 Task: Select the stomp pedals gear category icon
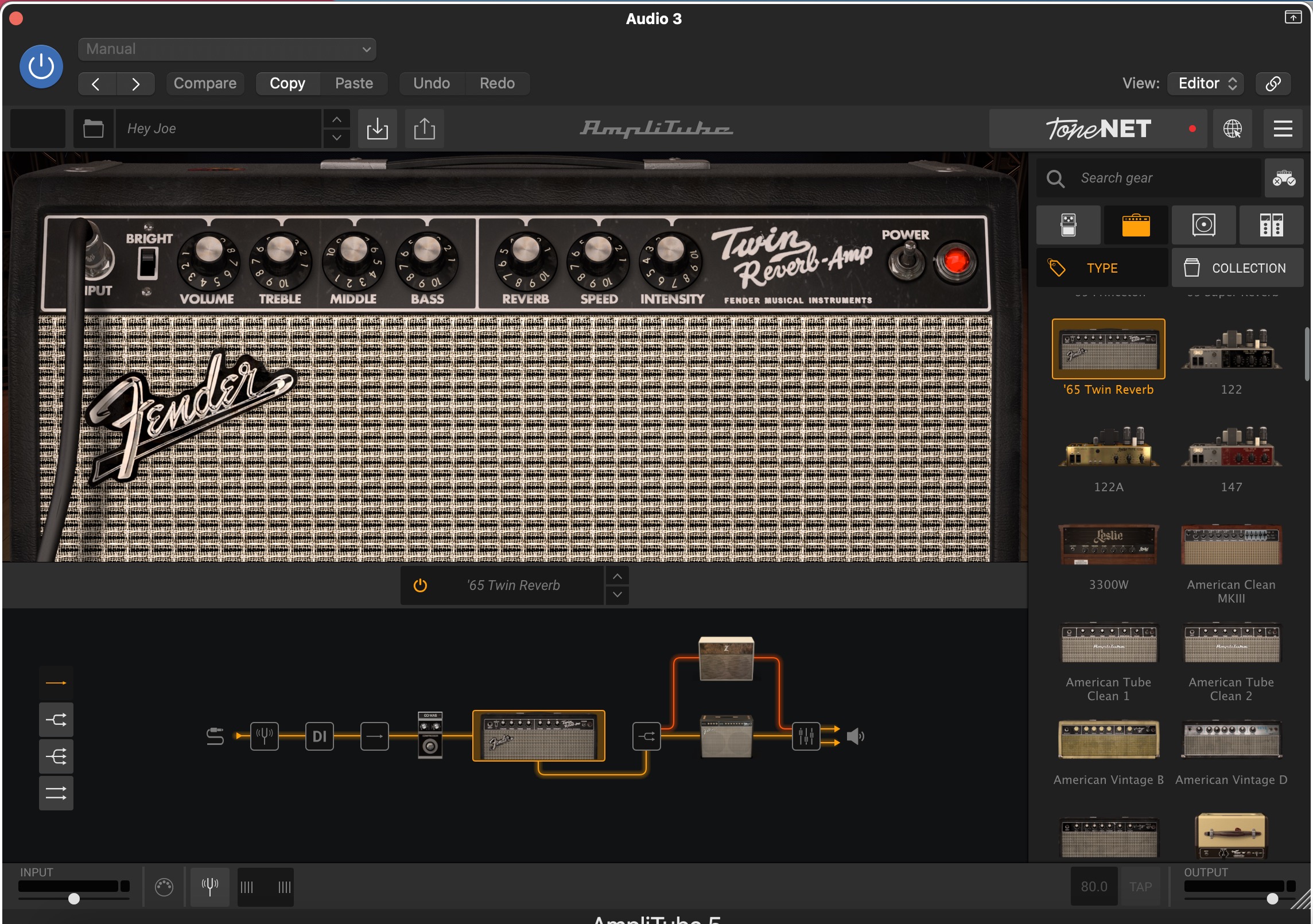(x=1068, y=225)
